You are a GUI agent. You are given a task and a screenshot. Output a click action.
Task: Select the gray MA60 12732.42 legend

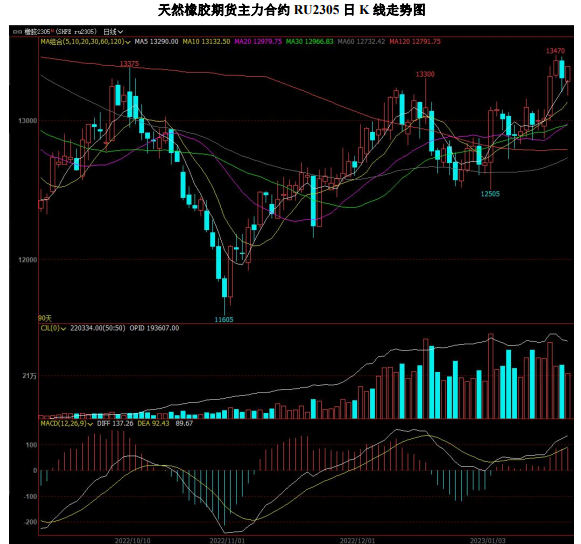click(x=361, y=42)
